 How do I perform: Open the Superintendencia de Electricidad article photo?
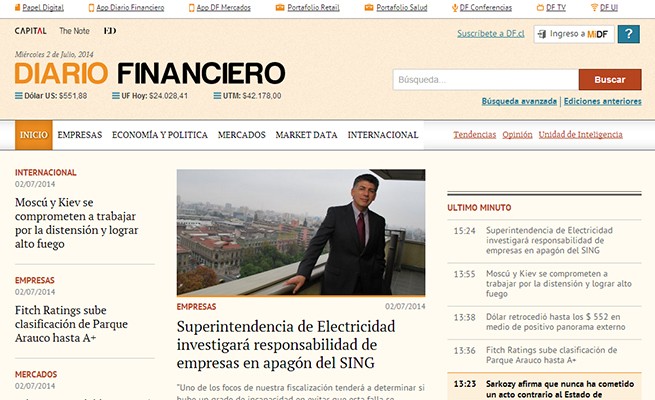(x=301, y=232)
